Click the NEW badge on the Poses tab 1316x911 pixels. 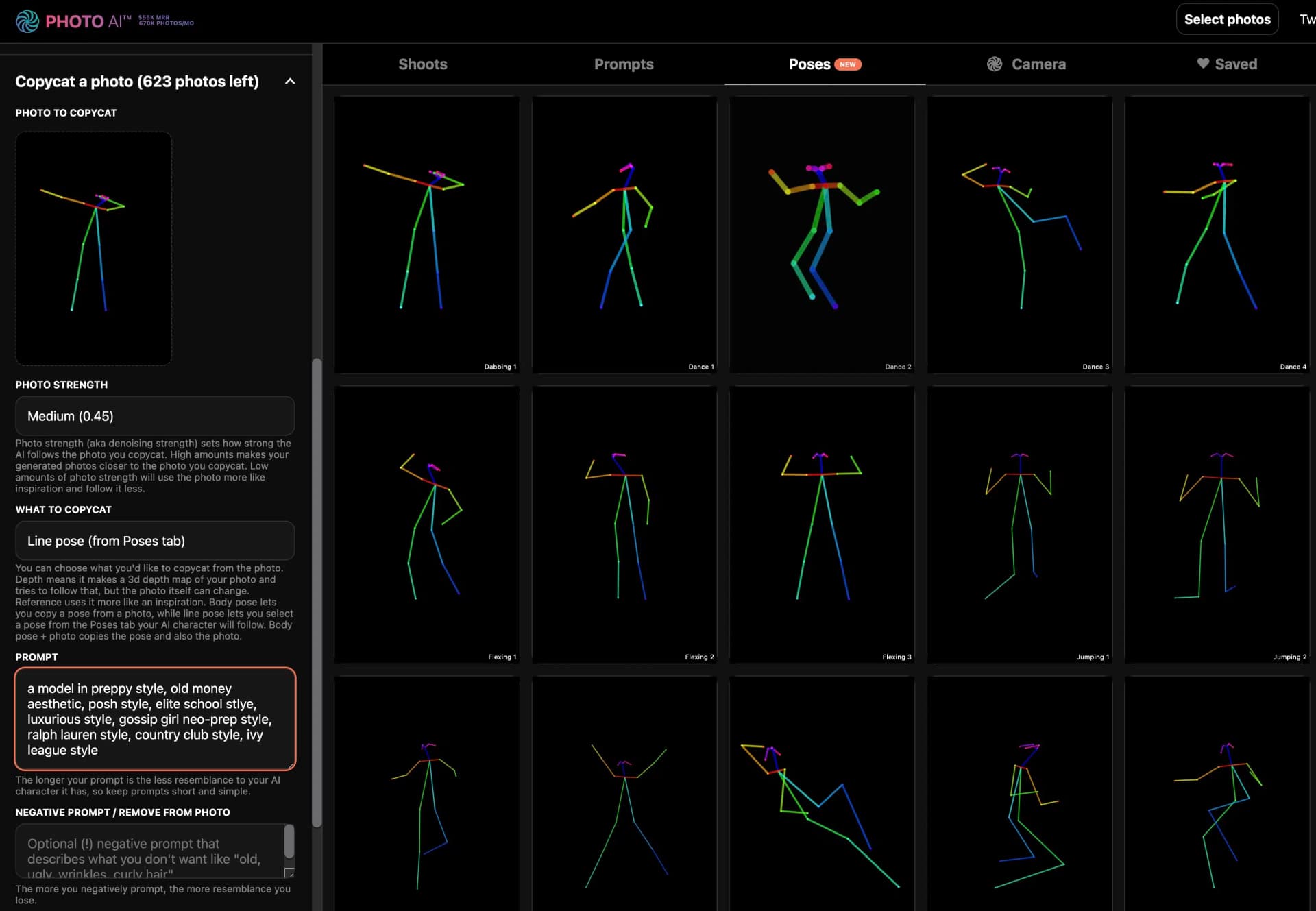coord(849,64)
